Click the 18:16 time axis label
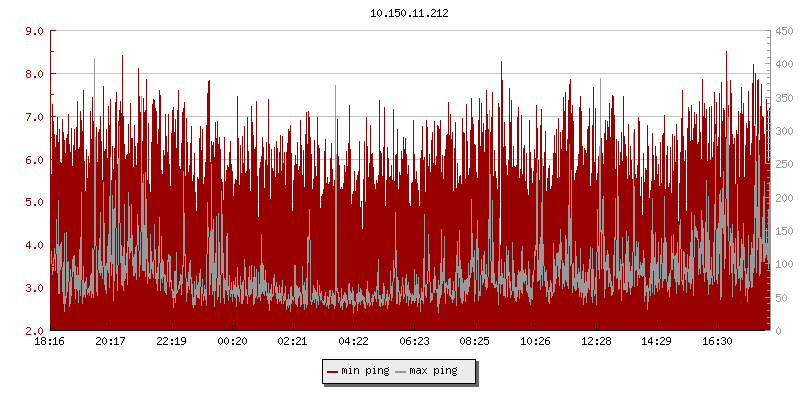Image resolution: width=800 pixels, height=400 pixels. tap(50, 342)
